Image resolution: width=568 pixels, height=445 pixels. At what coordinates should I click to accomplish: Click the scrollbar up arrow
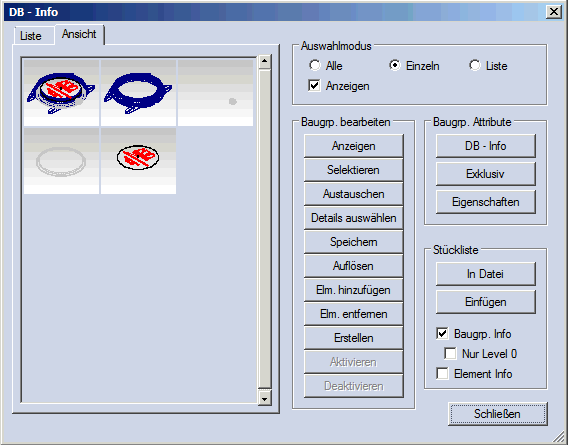[x=264, y=62]
